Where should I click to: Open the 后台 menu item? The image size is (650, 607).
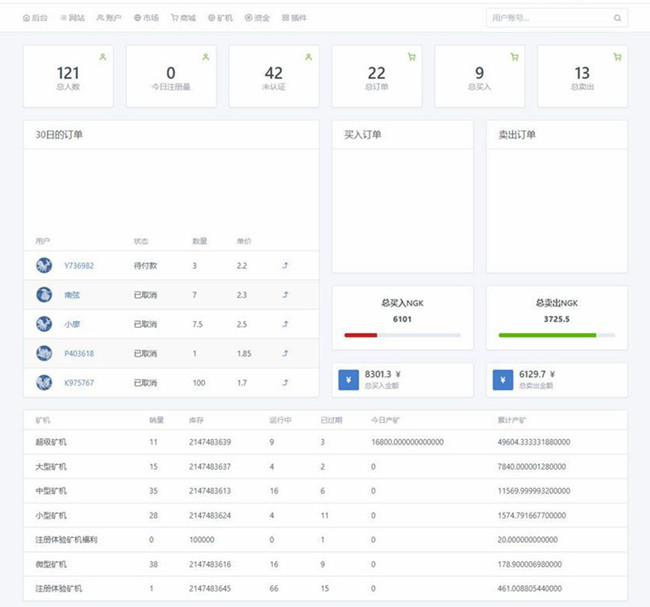tap(35, 18)
